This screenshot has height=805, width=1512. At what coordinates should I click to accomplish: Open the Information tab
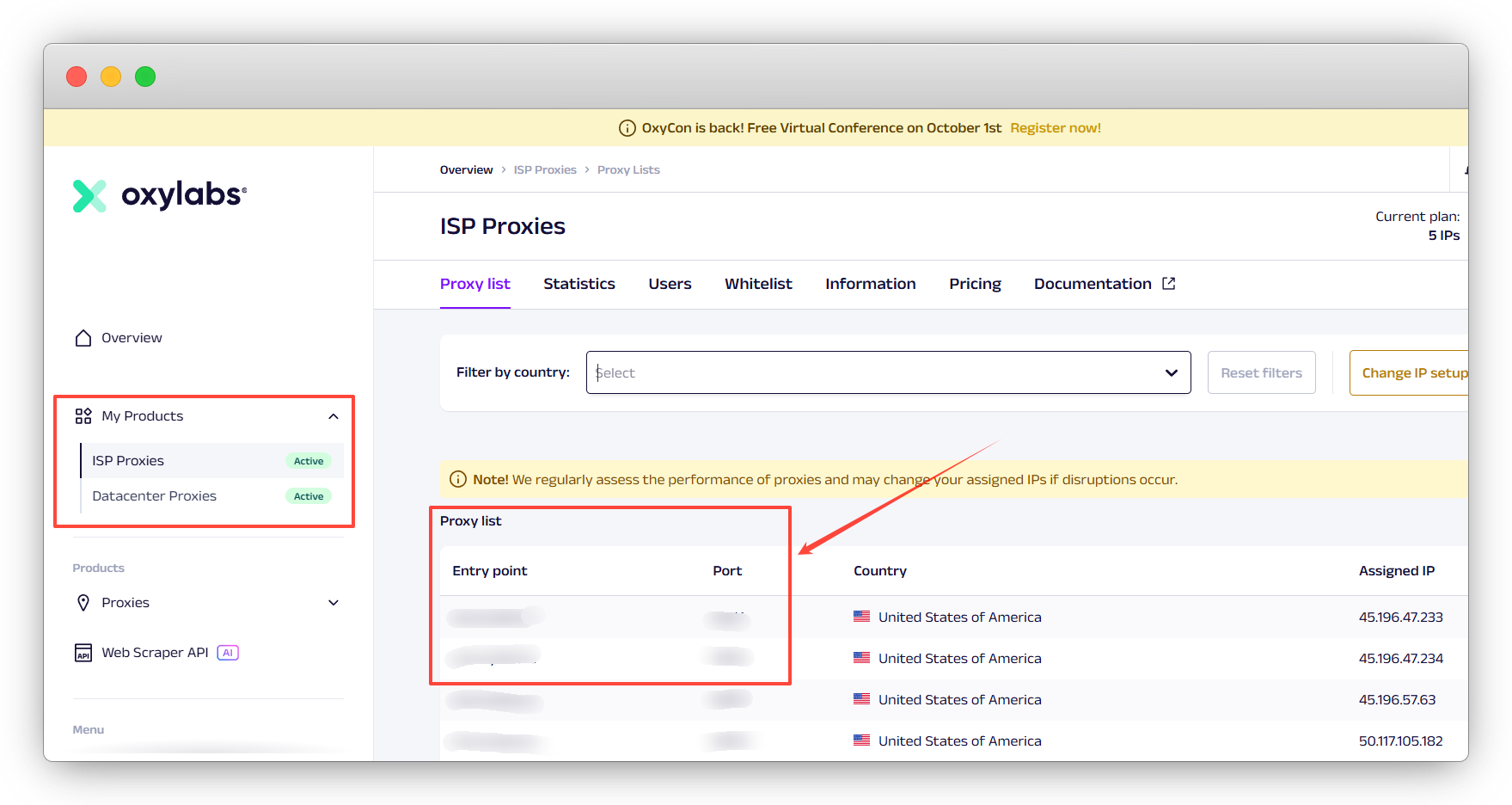coord(871,284)
